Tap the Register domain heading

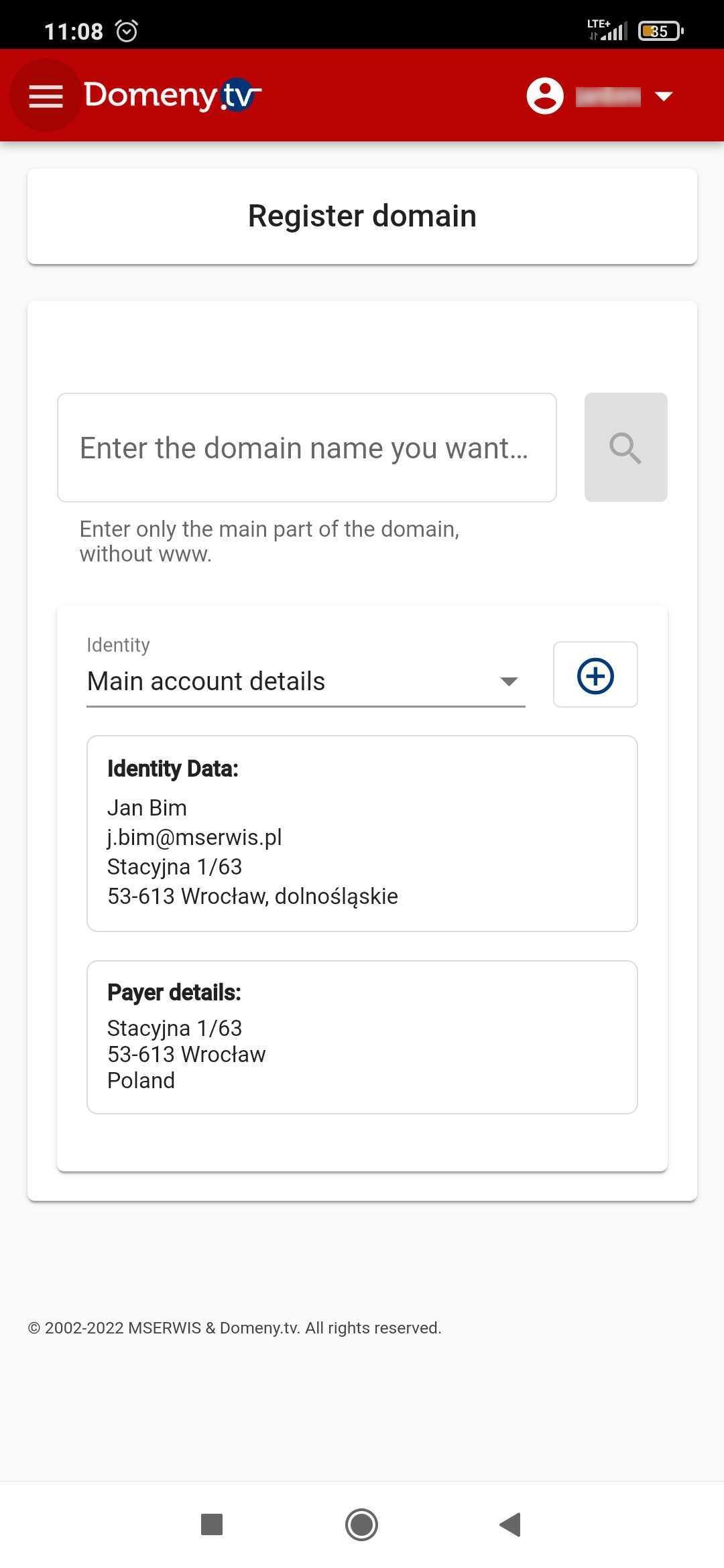[362, 216]
